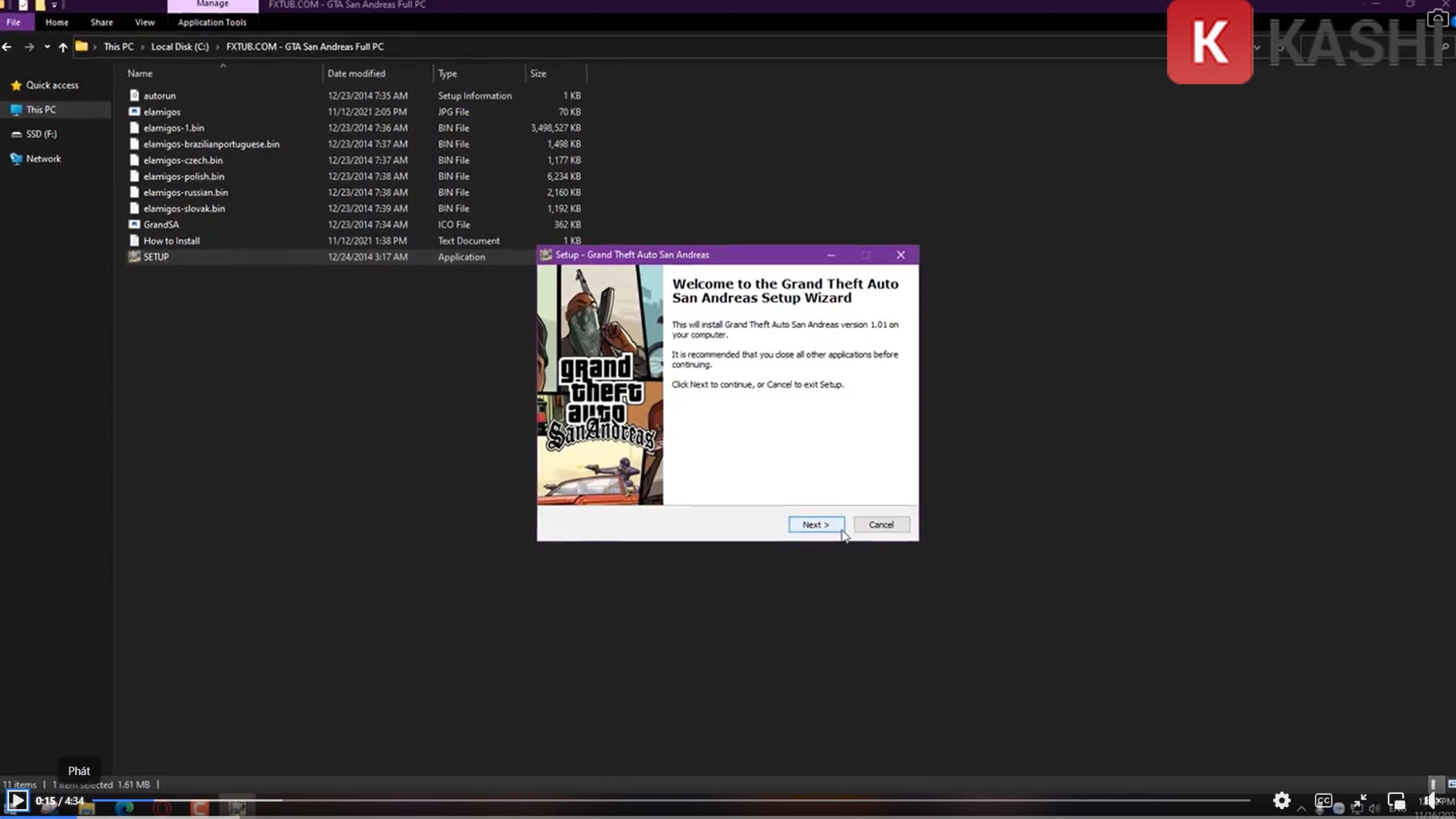Go up one folder with the up arrow
The width and height of the screenshot is (1456, 819).
63,47
